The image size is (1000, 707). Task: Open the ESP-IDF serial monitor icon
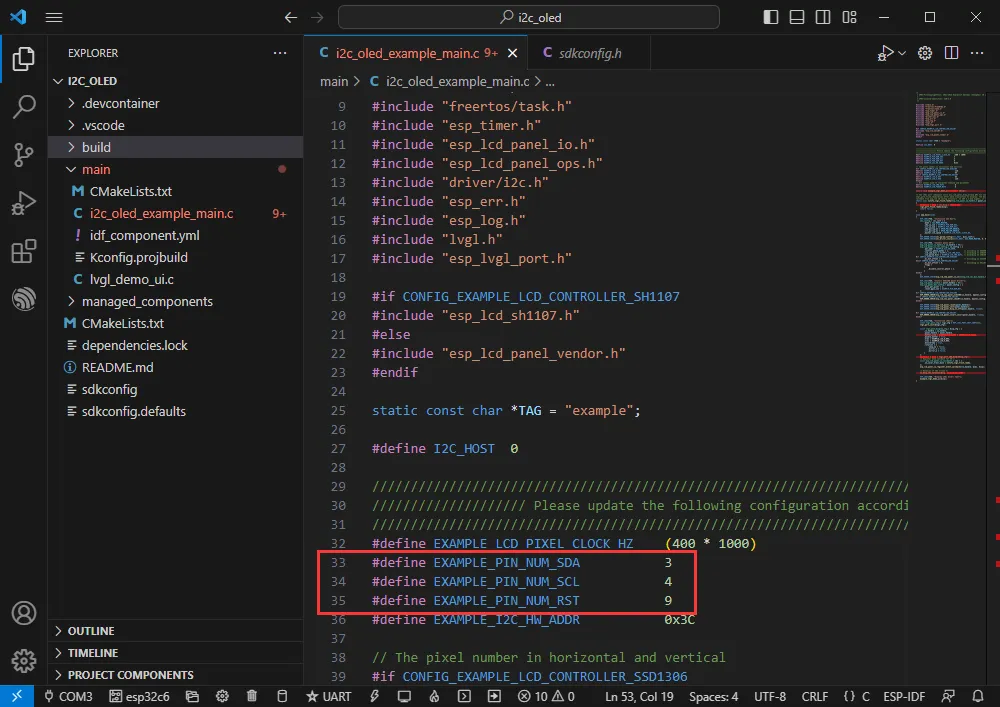tap(403, 696)
